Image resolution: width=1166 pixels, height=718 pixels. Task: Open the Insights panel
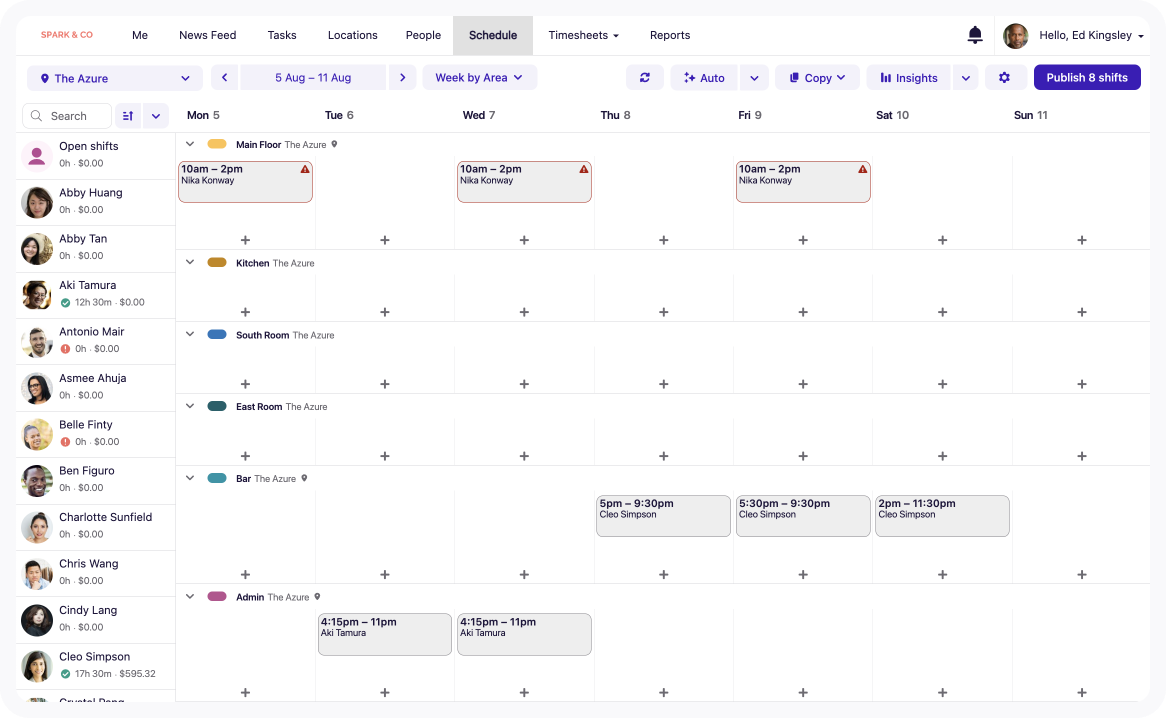tap(907, 77)
